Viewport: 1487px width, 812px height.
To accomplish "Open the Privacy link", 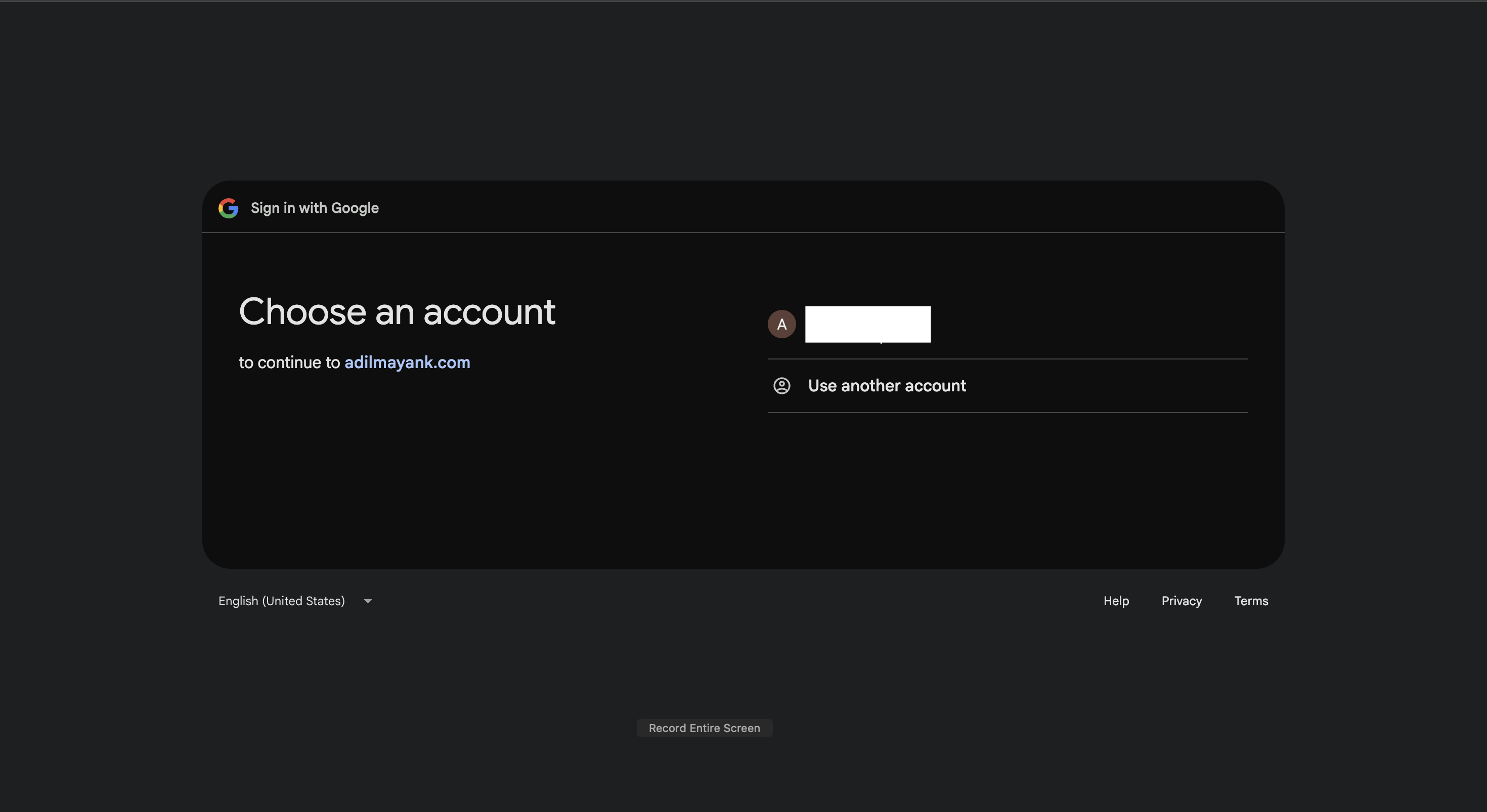I will [1181, 601].
